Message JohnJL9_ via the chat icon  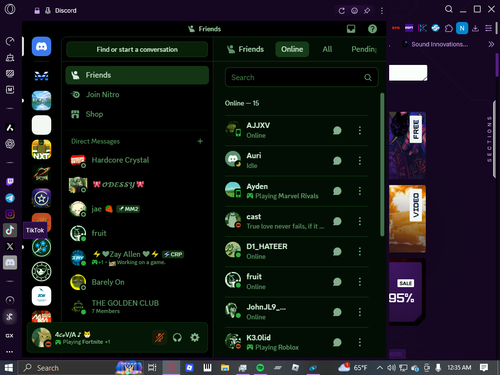(x=337, y=312)
